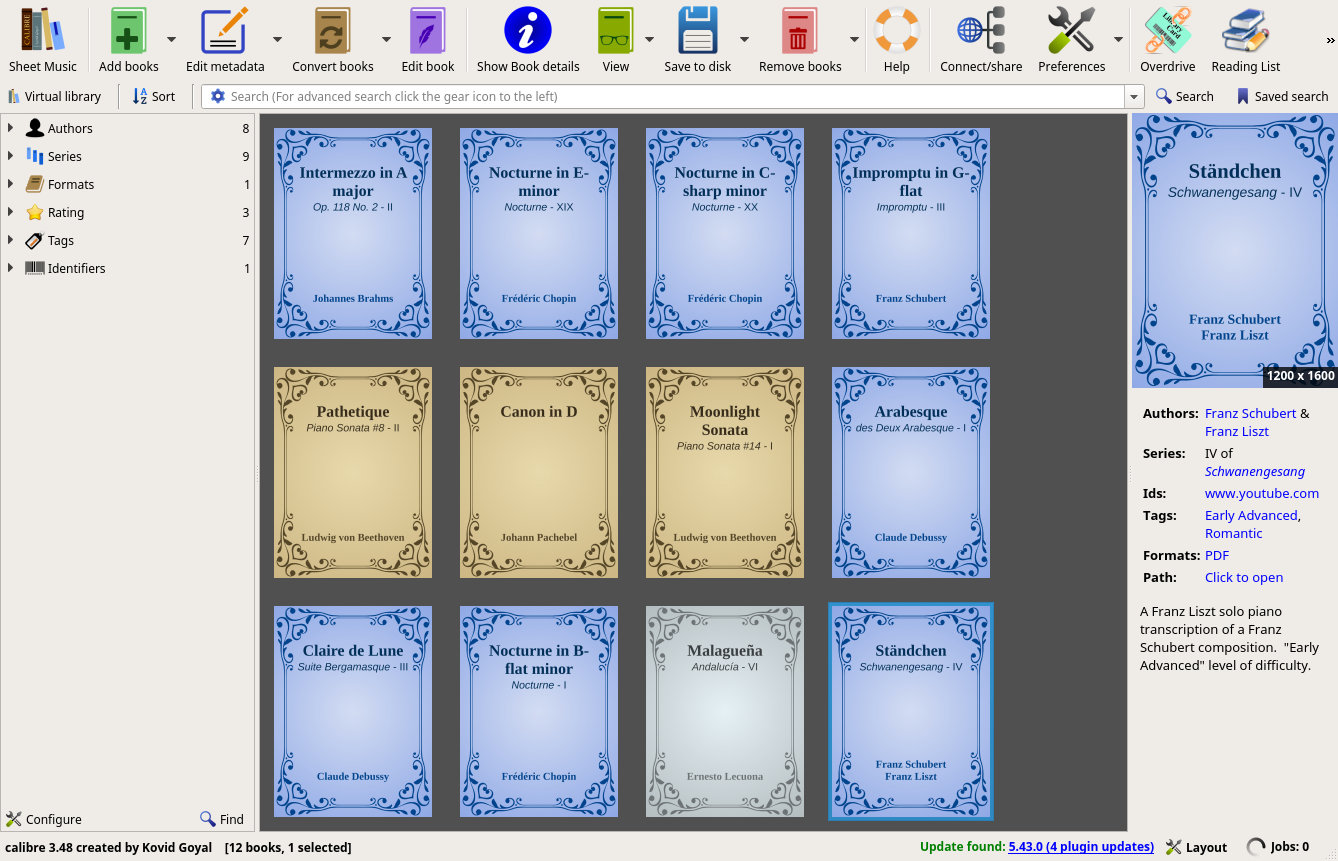
Task: Click Find in the Tag browser
Action: (x=222, y=819)
